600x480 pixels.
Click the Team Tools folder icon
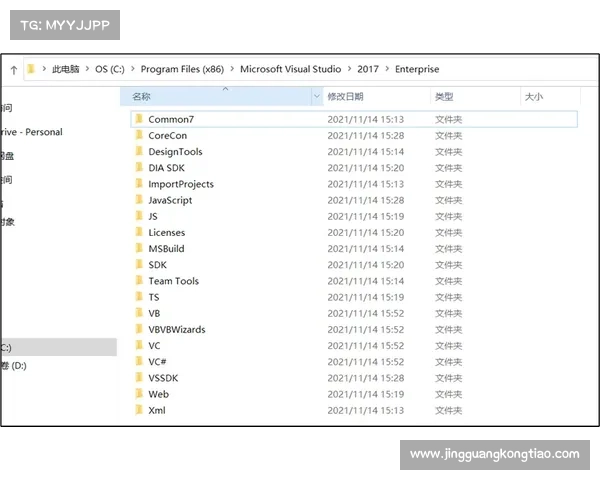click(139, 281)
